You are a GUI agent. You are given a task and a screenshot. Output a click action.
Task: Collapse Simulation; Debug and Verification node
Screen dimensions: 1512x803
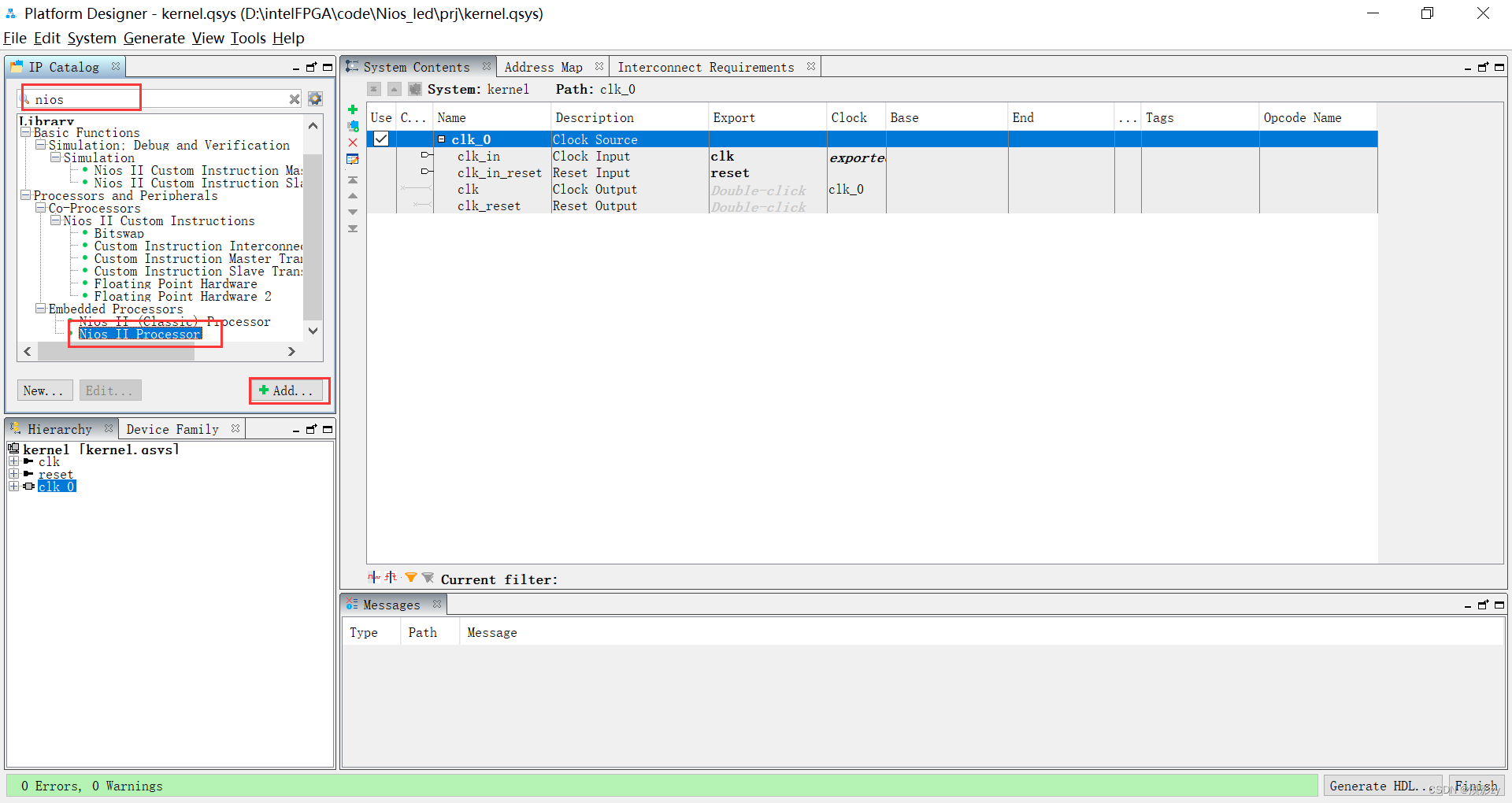[40, 145]
